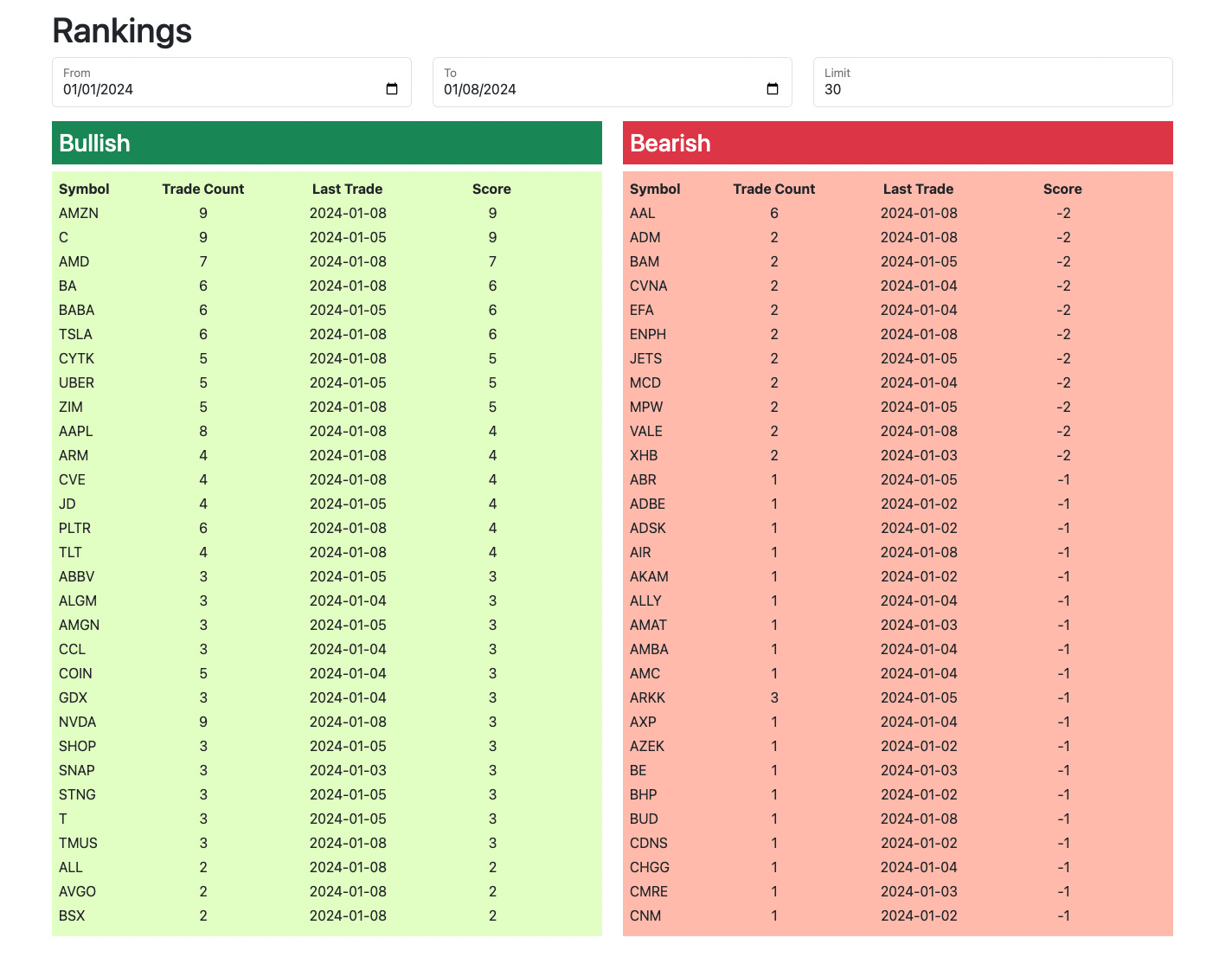Select the ADBE symbol
This screenshot has width=1232, height=957.
(648, 504)
